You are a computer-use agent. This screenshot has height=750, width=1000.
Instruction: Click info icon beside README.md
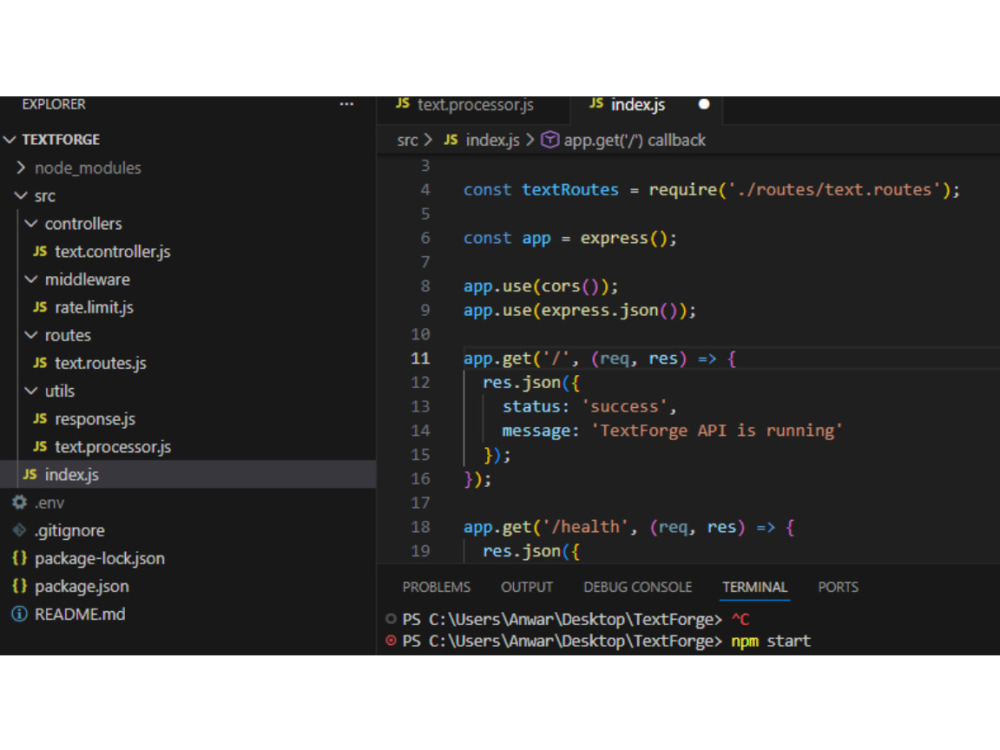pos(20,614)
